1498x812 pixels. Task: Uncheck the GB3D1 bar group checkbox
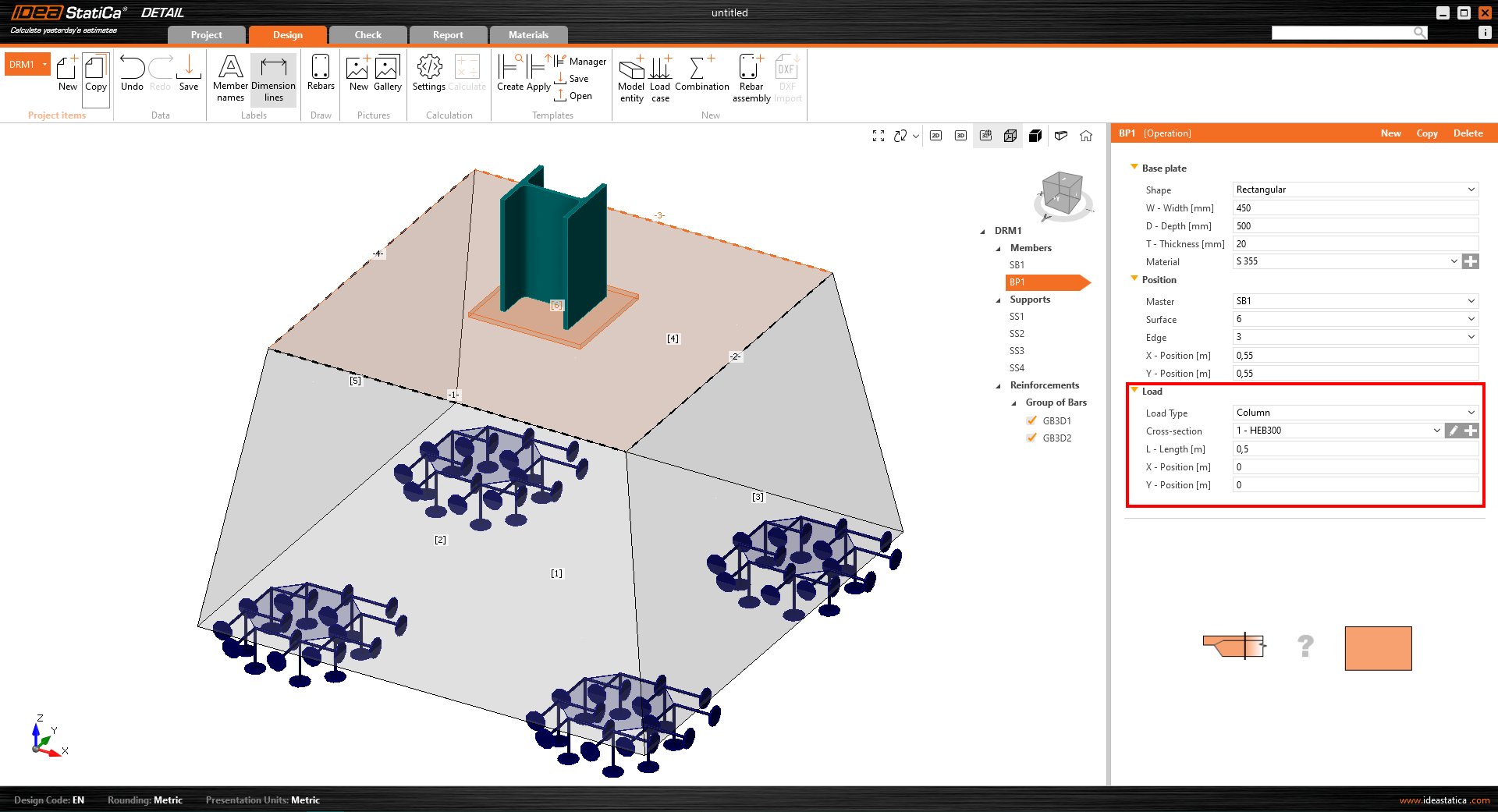tap(1031, 420)
